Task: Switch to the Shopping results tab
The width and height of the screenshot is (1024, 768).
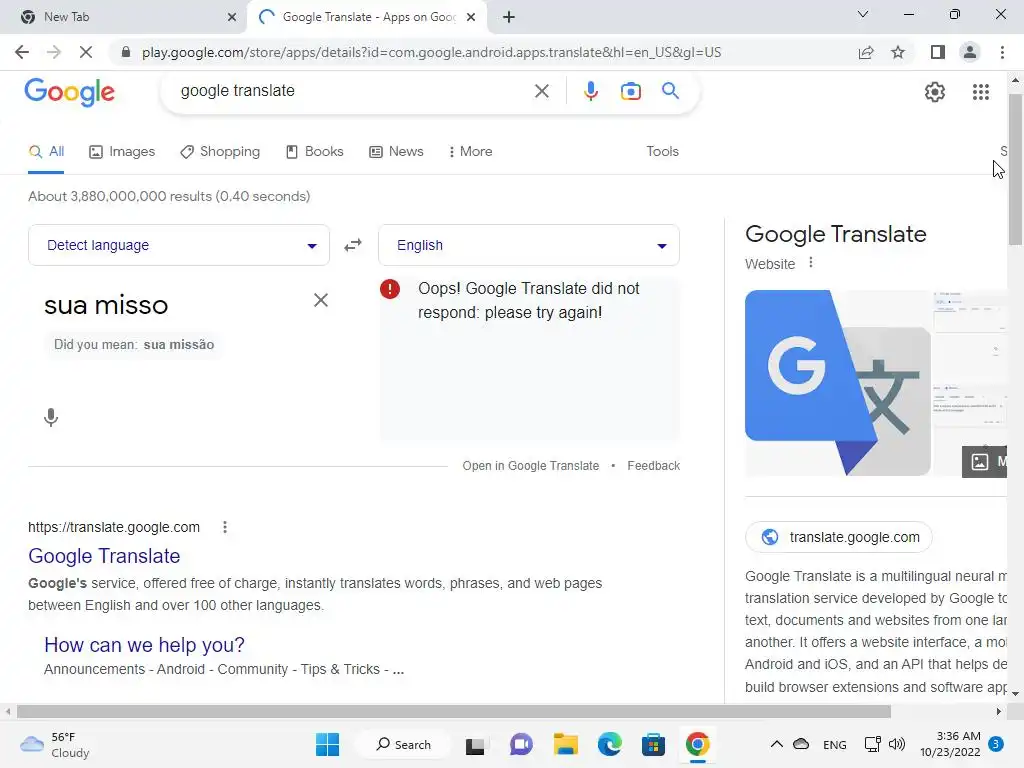Action: click(x=220, y=152)
